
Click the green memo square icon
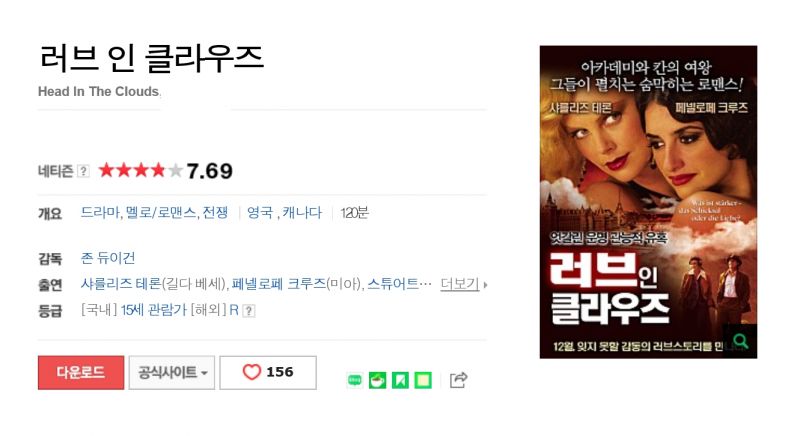coord(423,380)
